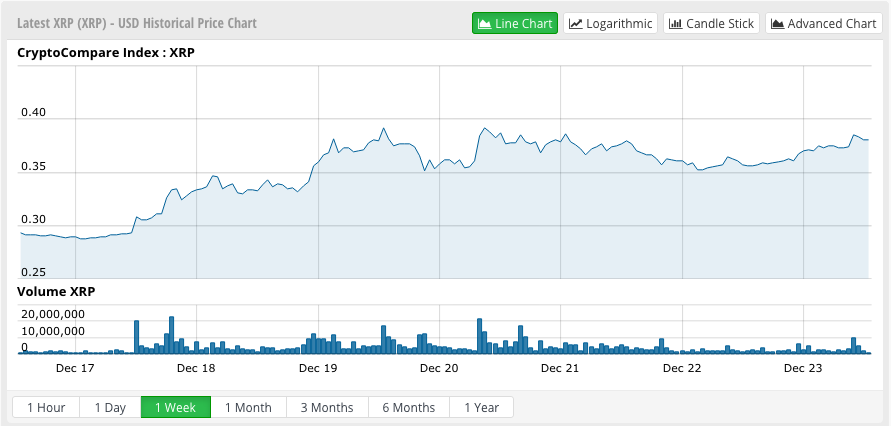The width and height of the screenshot is (891, 426).
Task: Switch to Logarithmic chart view
Action: [x=611, y=23]
